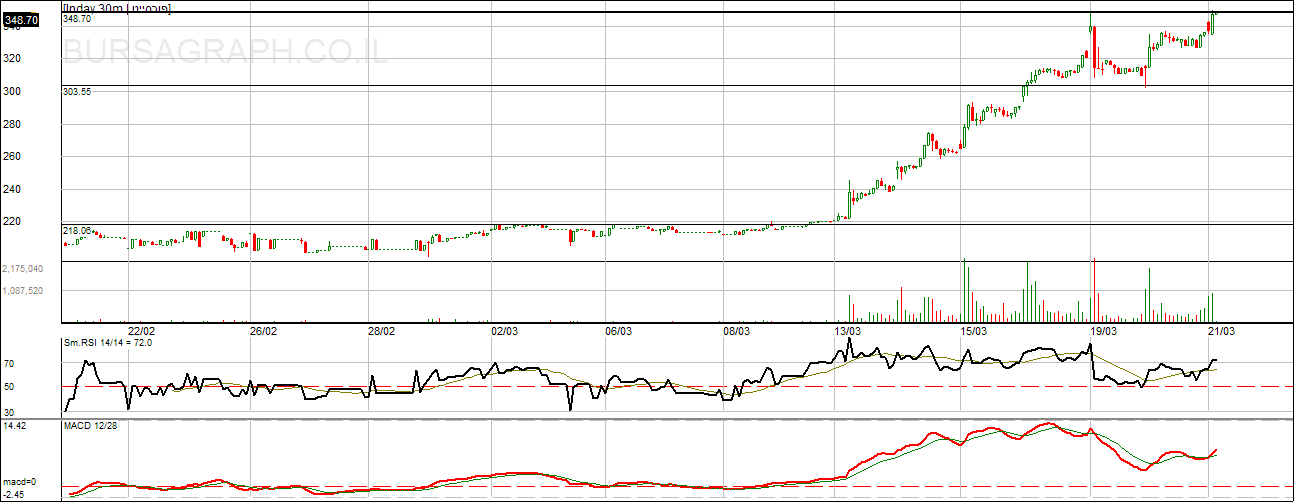Select the 303.55 horizontal level label
The height and width of the screenshot is (502, 1294).
pyautogui.click(x=77, y=91)
